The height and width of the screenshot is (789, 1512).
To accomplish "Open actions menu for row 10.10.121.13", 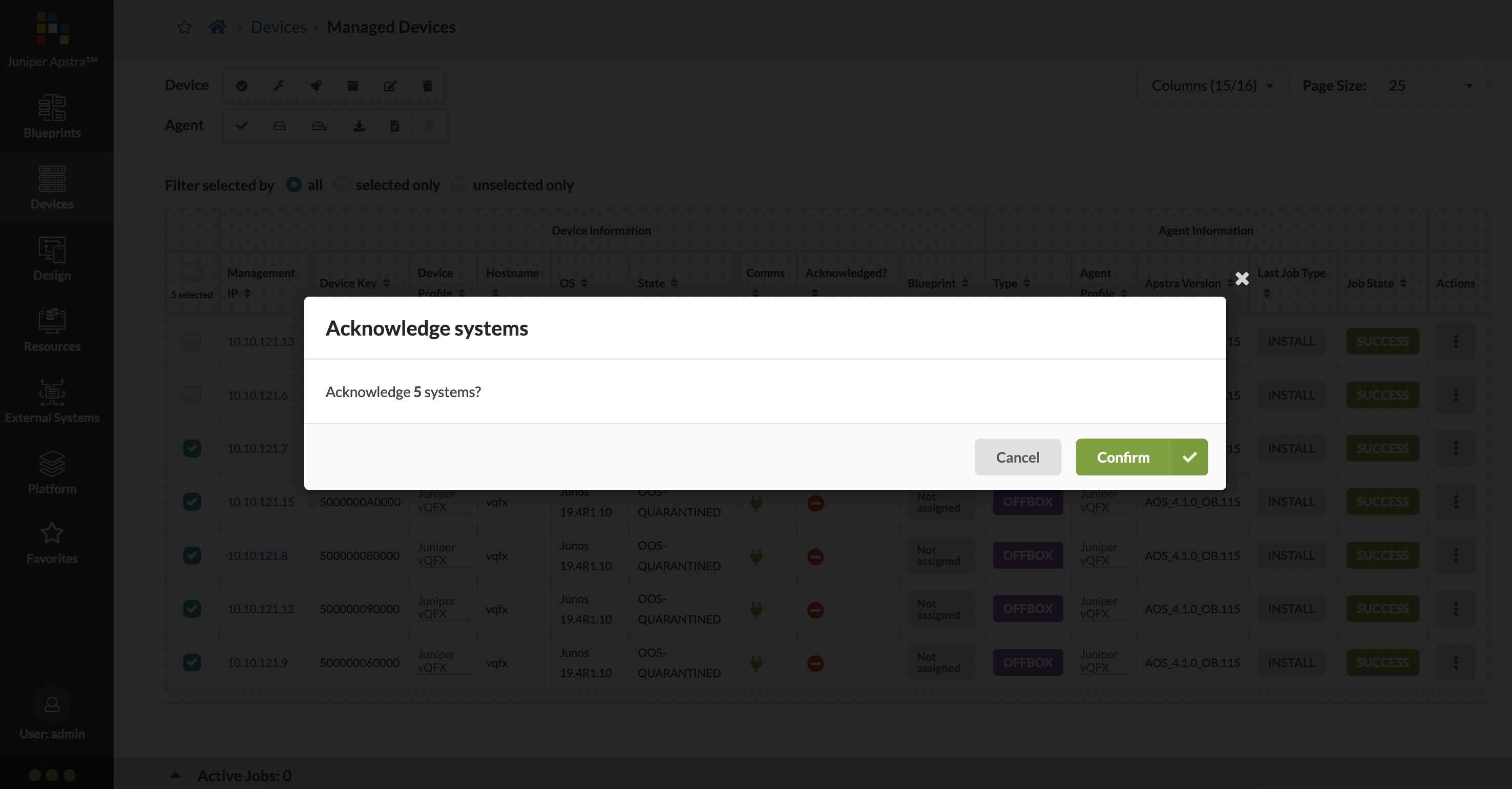I will coord(1456,341).
